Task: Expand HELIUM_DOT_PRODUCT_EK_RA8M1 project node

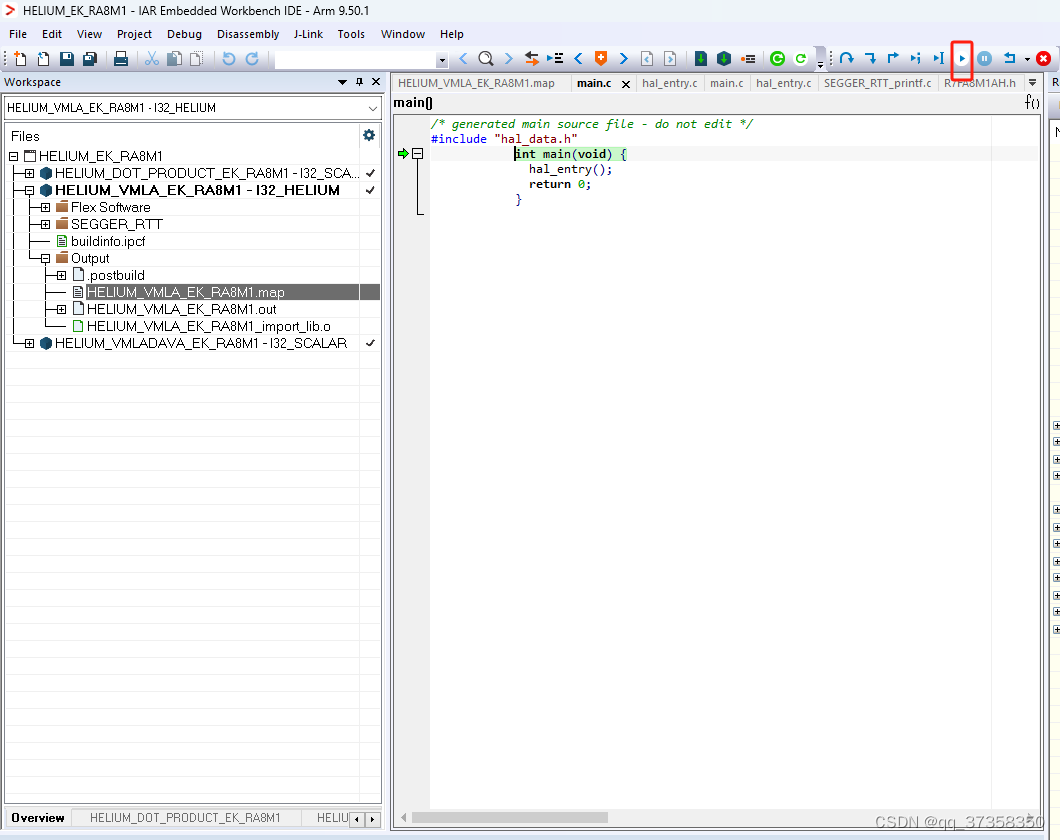Action: [30, 173]
